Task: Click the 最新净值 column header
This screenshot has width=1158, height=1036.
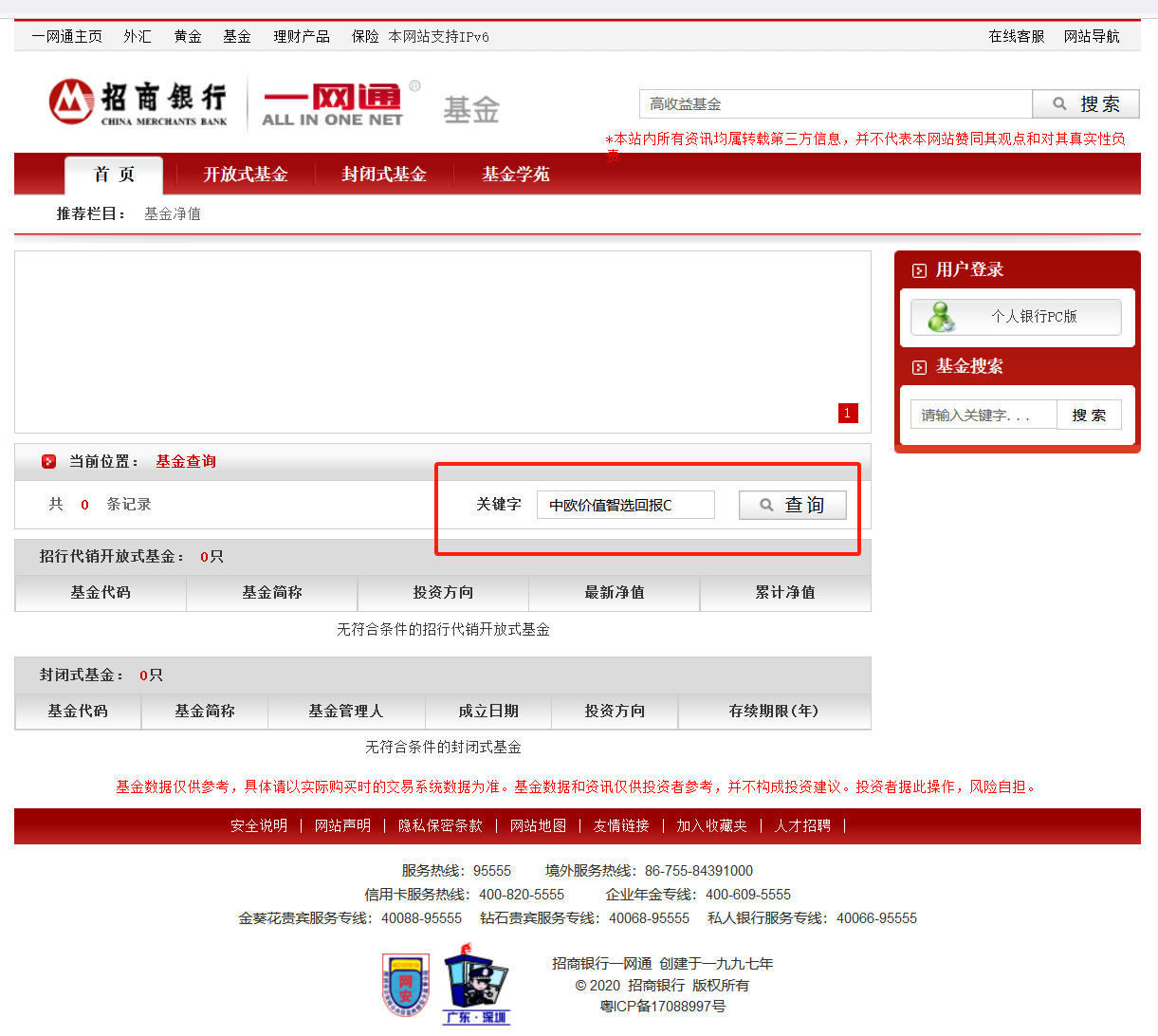Action: [x=615, y=593]
